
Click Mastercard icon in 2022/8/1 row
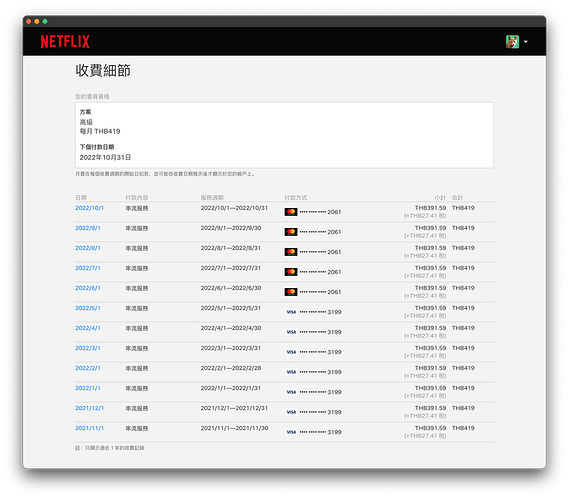click(x=291, y=252)
